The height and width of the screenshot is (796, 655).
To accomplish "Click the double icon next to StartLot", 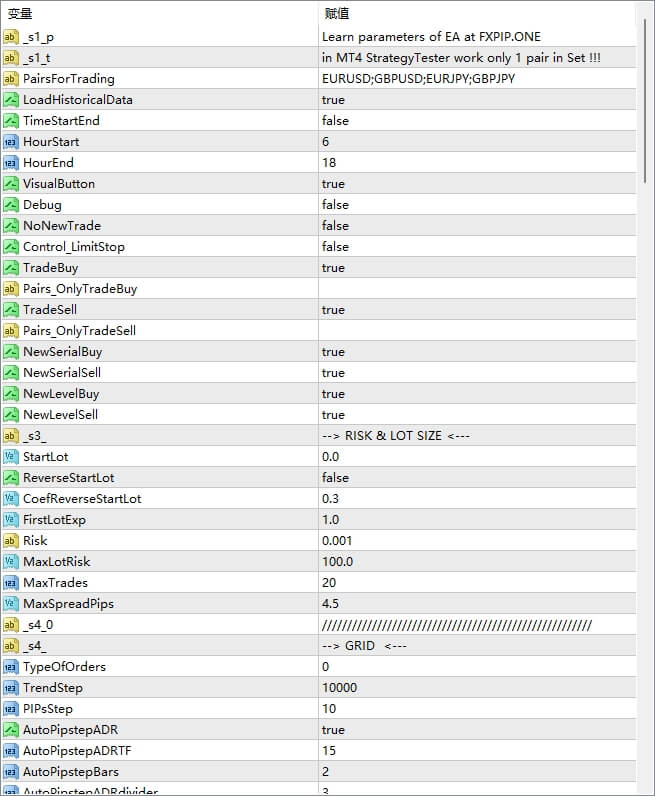I will [11, 457].
